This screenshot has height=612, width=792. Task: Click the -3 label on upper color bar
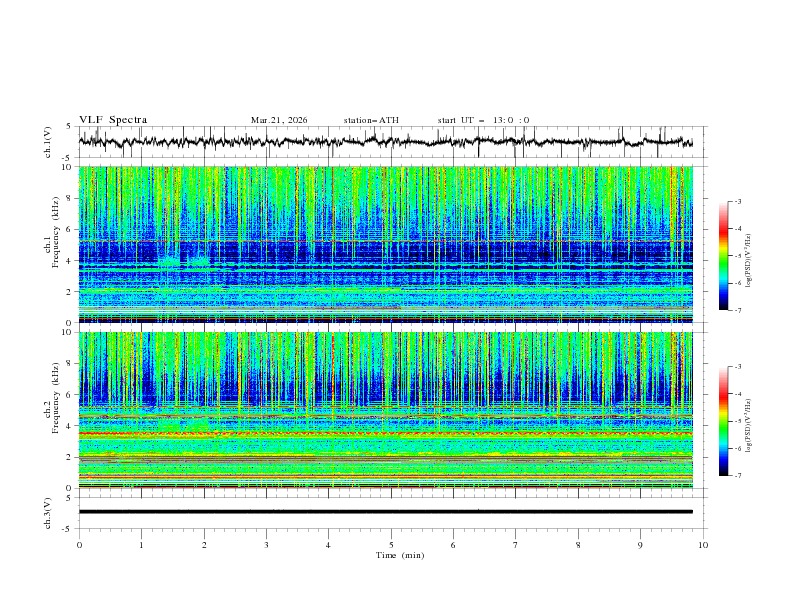coord(737,202)
